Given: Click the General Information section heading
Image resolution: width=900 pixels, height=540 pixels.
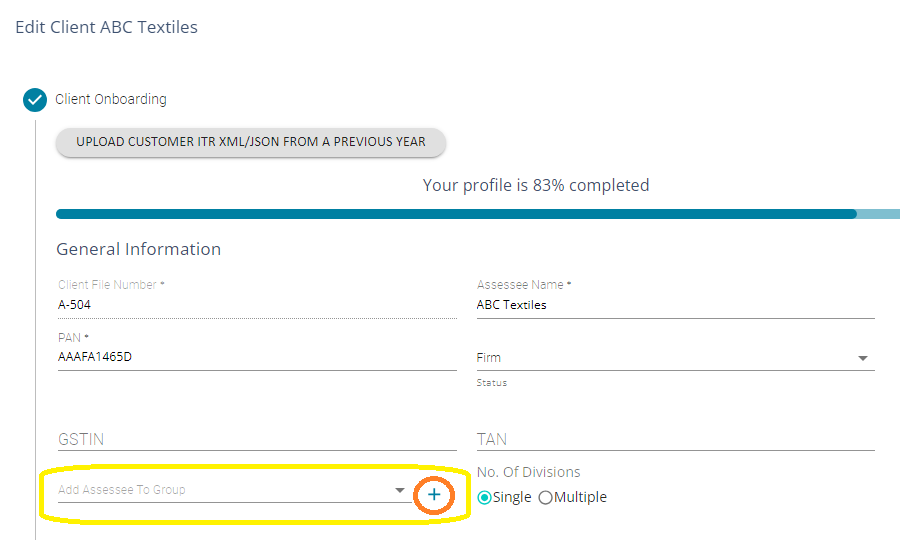Looking at the screenshot, I should pos(138,249).
